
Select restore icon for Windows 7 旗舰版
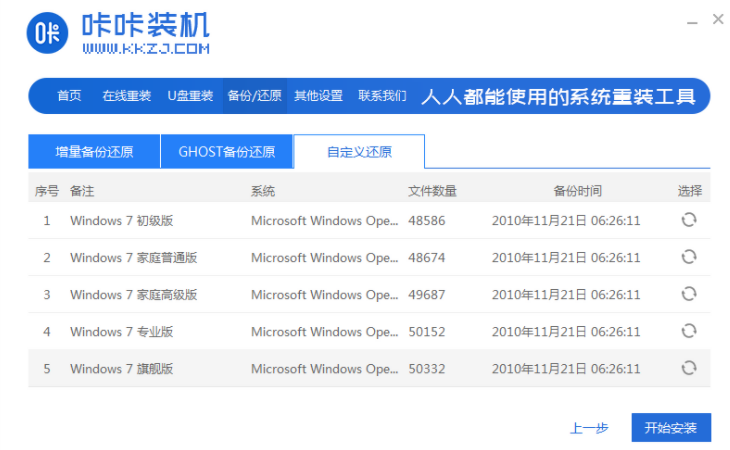click(689, 368)
